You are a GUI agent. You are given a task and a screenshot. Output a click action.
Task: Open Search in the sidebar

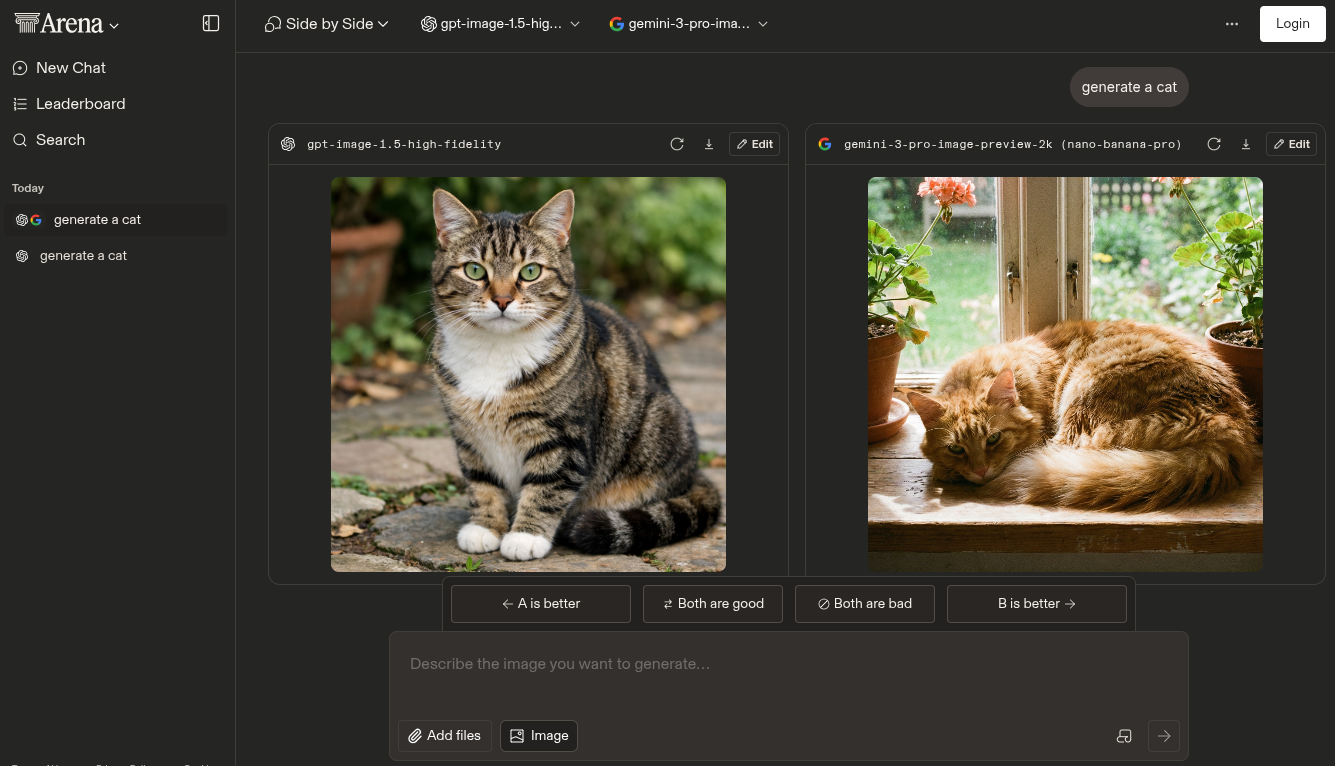pos(117,140)
